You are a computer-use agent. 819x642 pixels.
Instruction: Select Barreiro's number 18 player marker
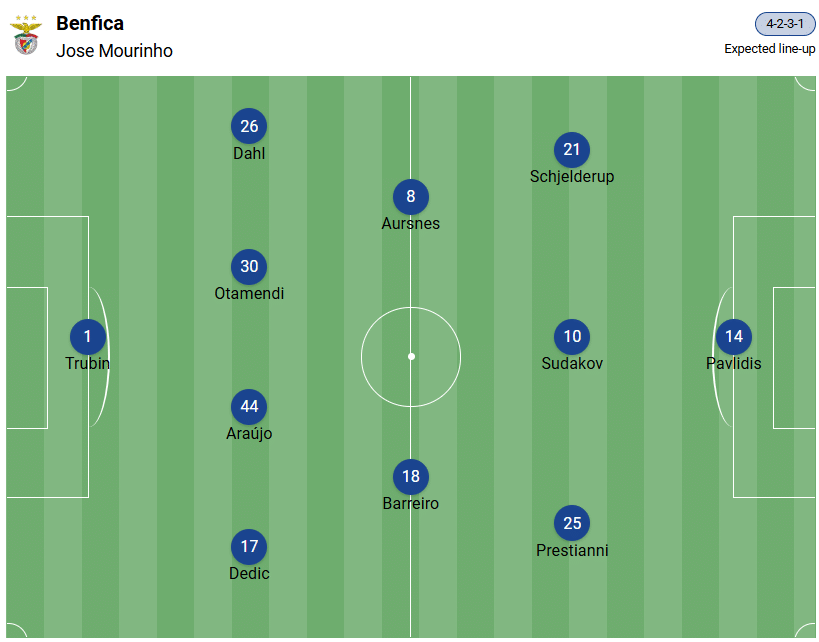(x=411, y=477)
